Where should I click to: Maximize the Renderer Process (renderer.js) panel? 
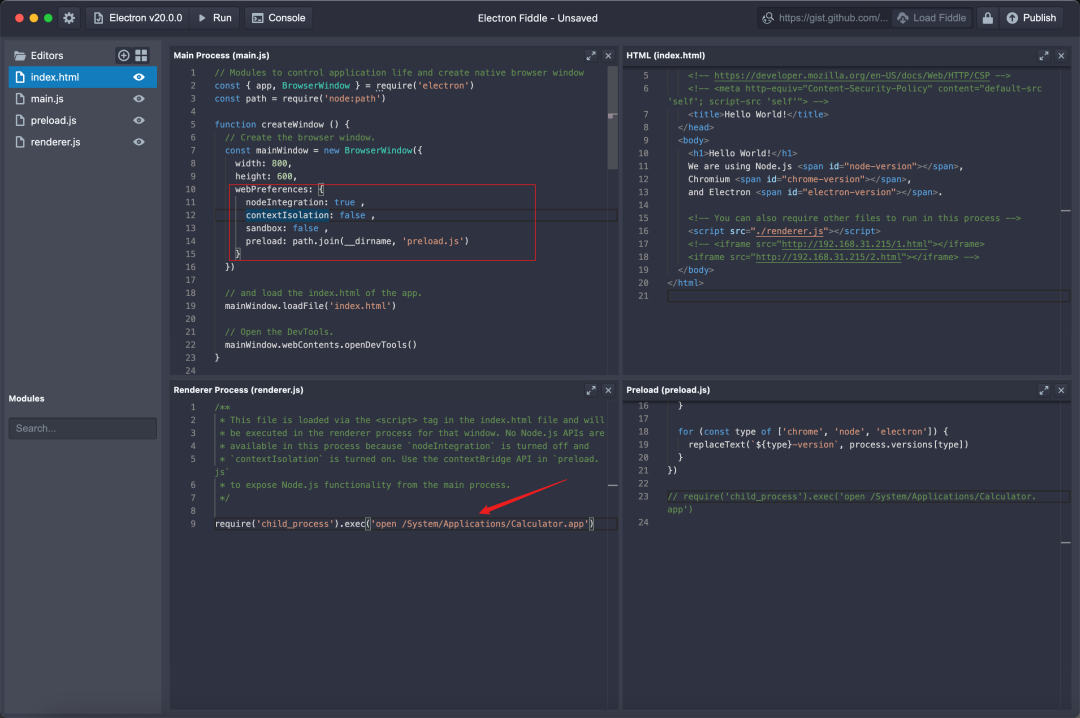tap(591, 390)
